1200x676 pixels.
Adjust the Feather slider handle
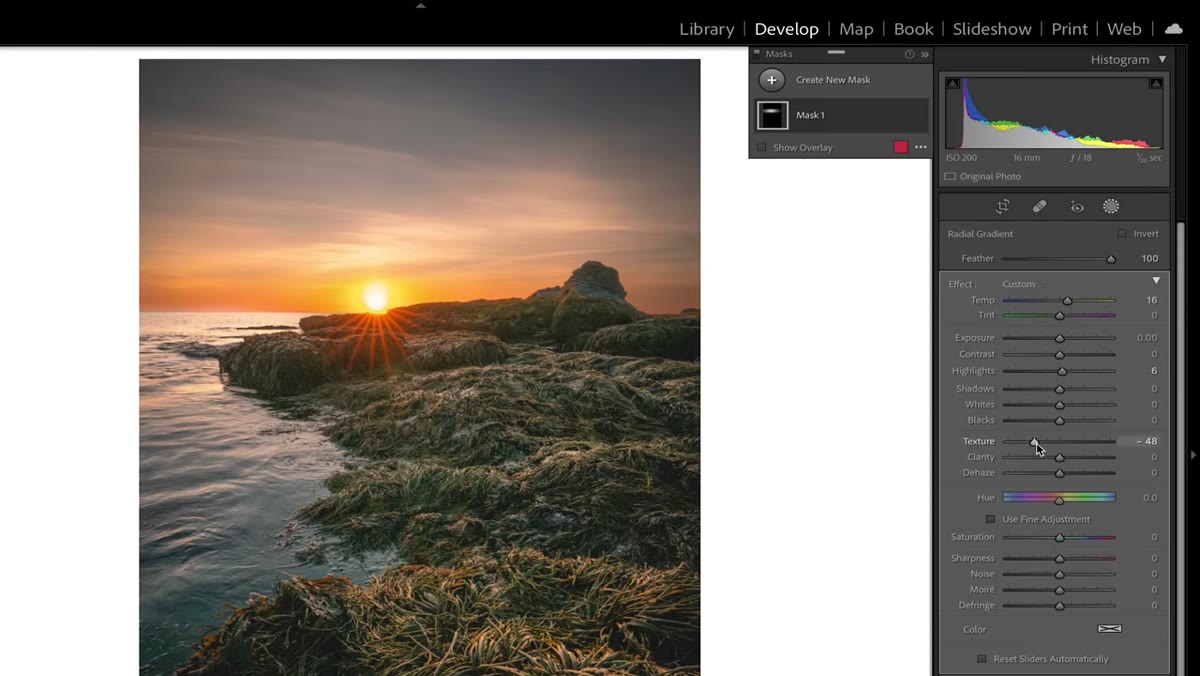(x=1110, y=259)
